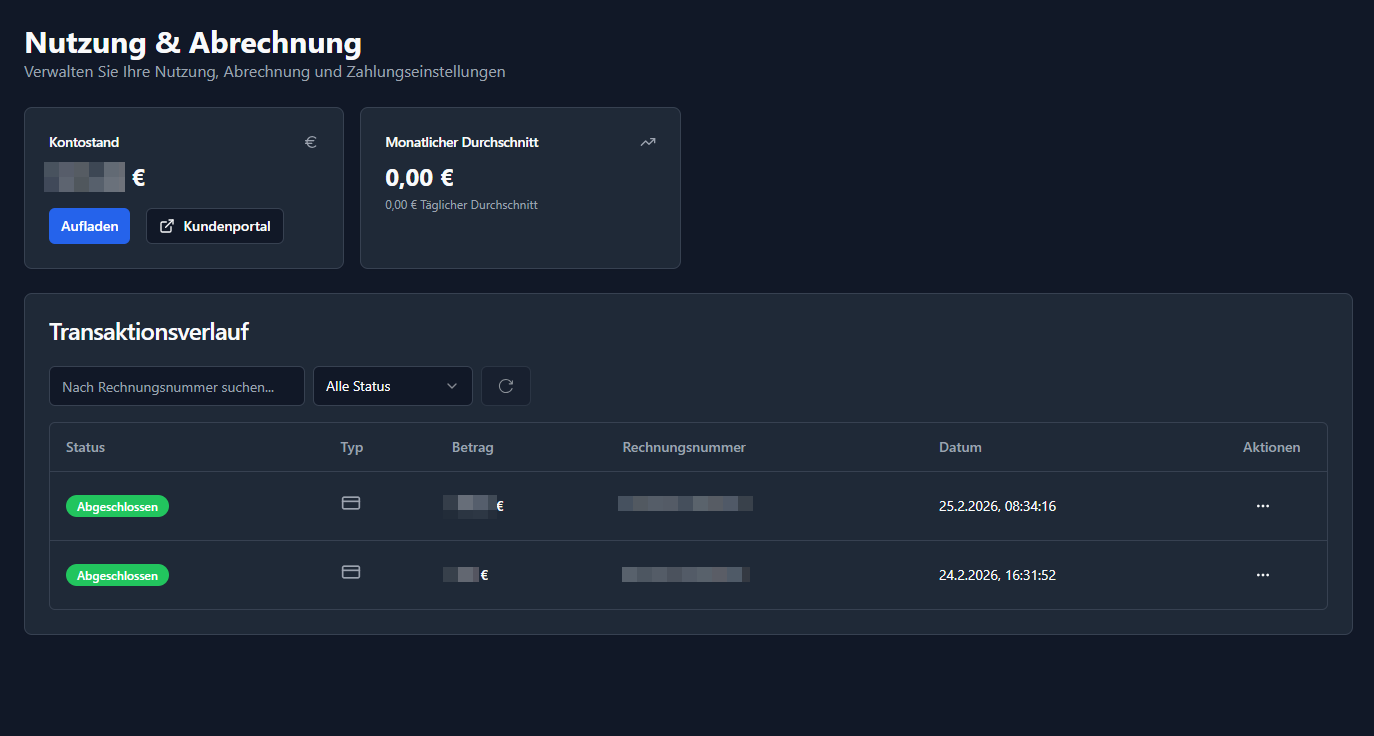Open the Kundenportal

point(215,226)
